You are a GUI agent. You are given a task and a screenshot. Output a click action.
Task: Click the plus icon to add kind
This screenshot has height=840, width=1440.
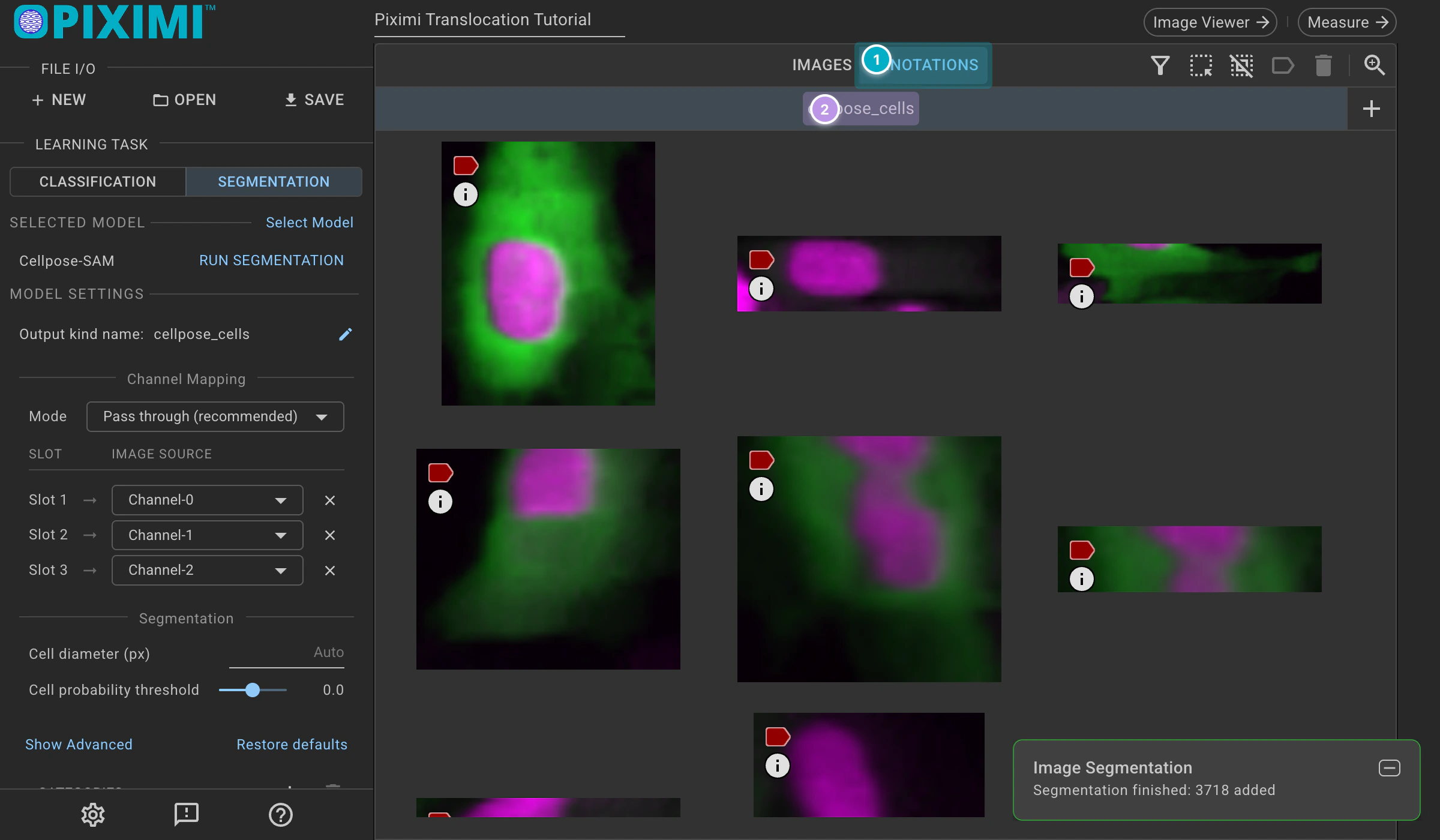(x=1371, y=109)
